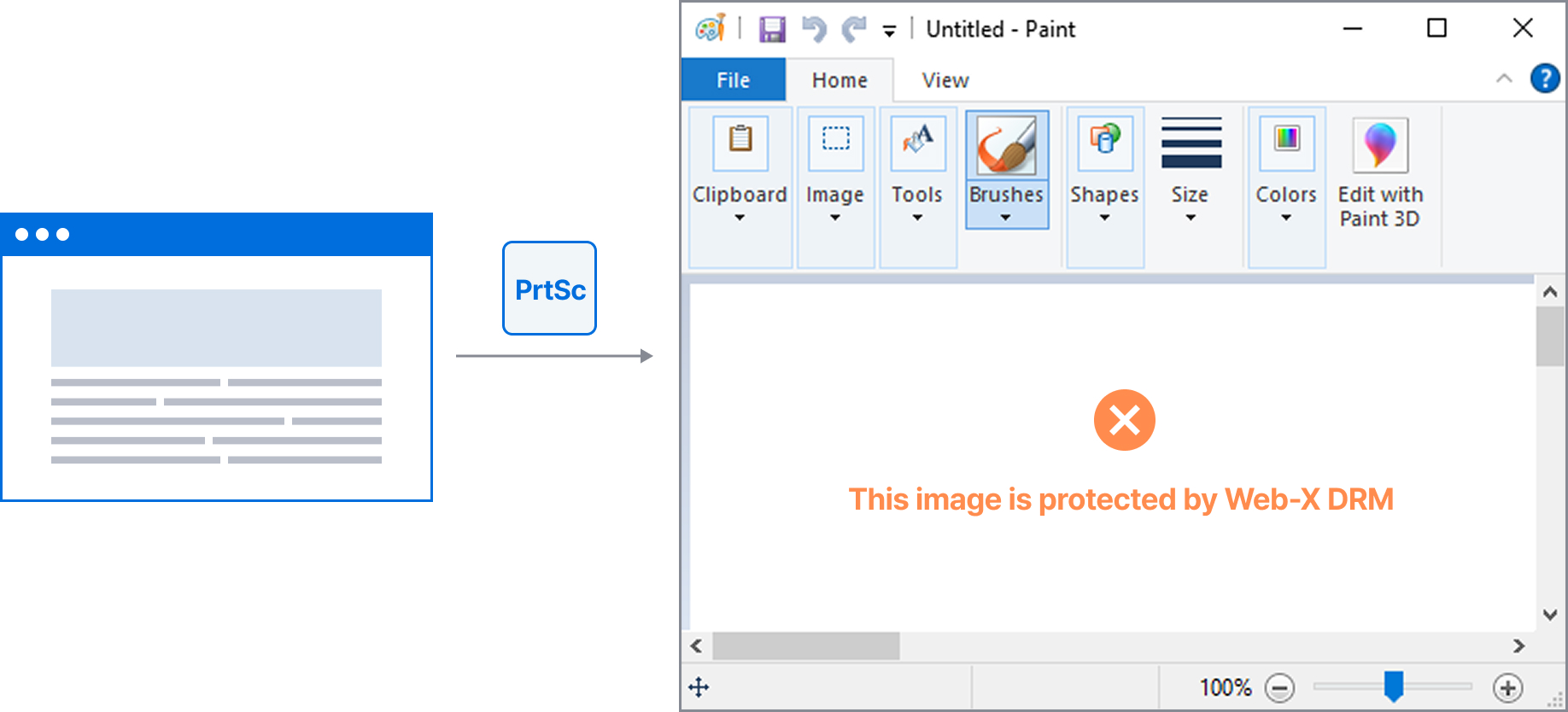Open Edit with Paint 3D
This screenshot has height=712, width=1568.
pyautogui.click(x=1380, y=174)
